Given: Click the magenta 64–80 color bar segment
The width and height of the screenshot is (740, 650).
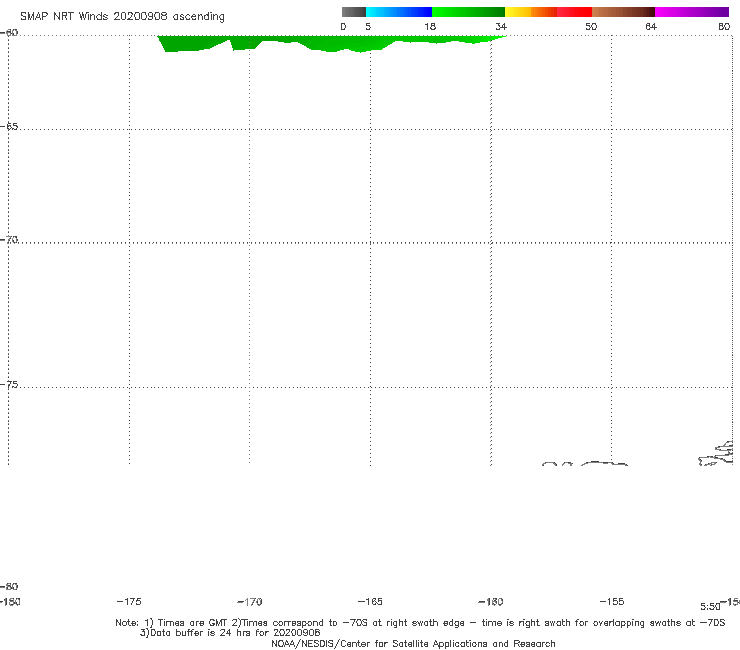Looking at the screenshot, I should (x=692, y=12).
